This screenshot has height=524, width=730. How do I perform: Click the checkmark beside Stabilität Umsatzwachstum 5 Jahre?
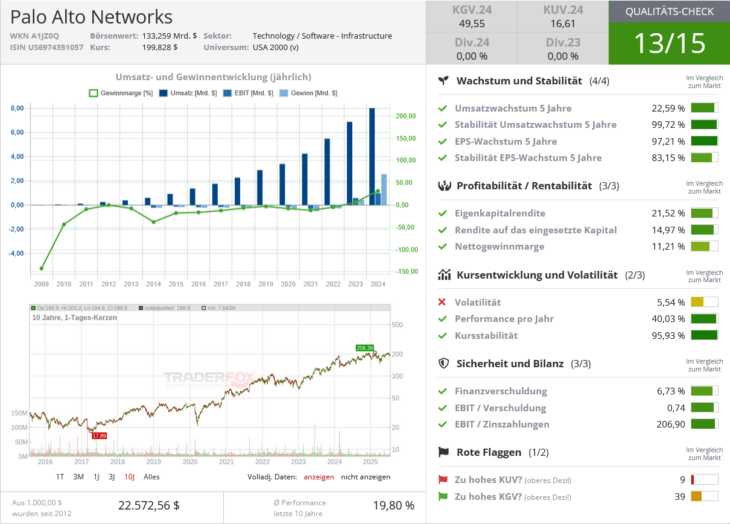[442, 125]
